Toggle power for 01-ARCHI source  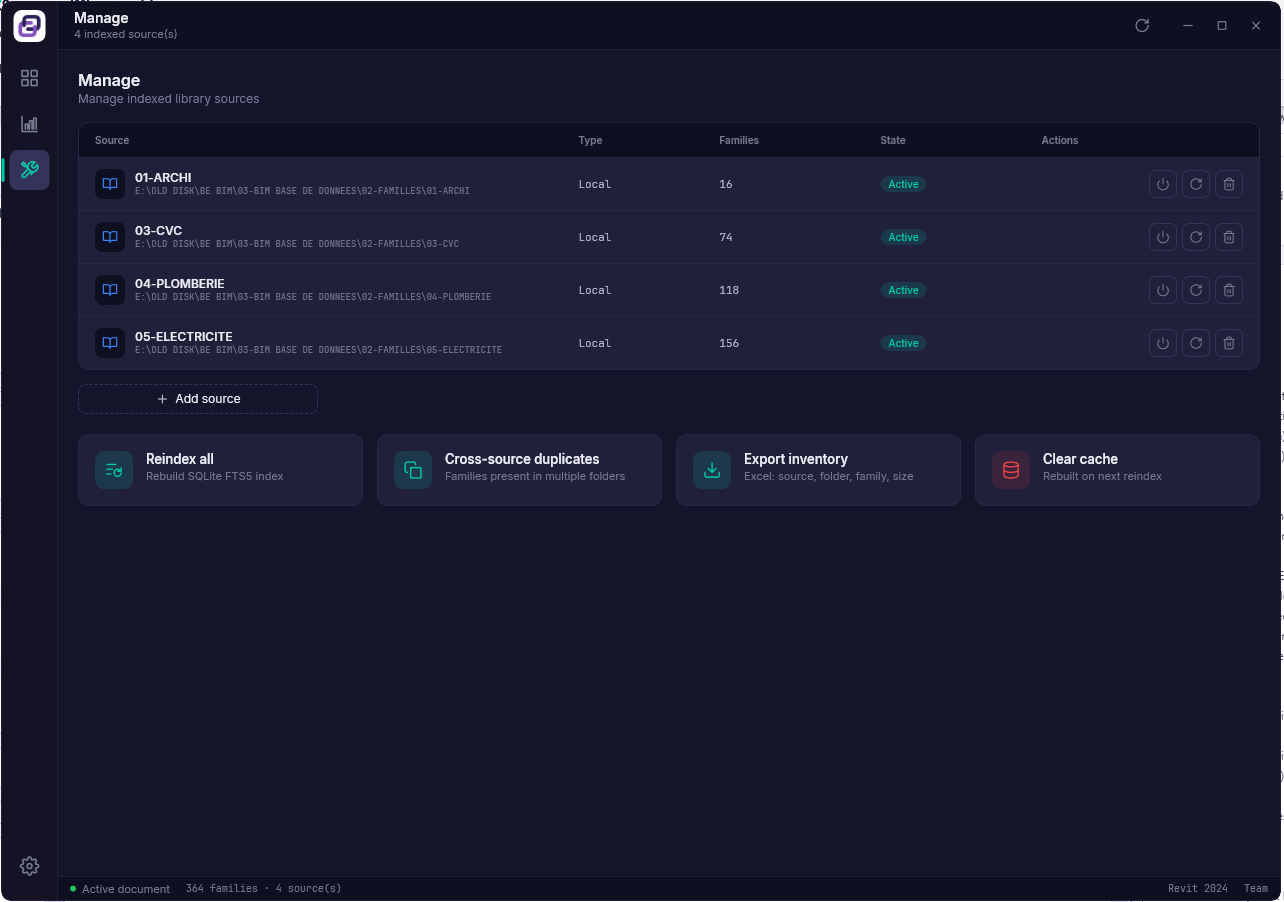[1162, 184]
